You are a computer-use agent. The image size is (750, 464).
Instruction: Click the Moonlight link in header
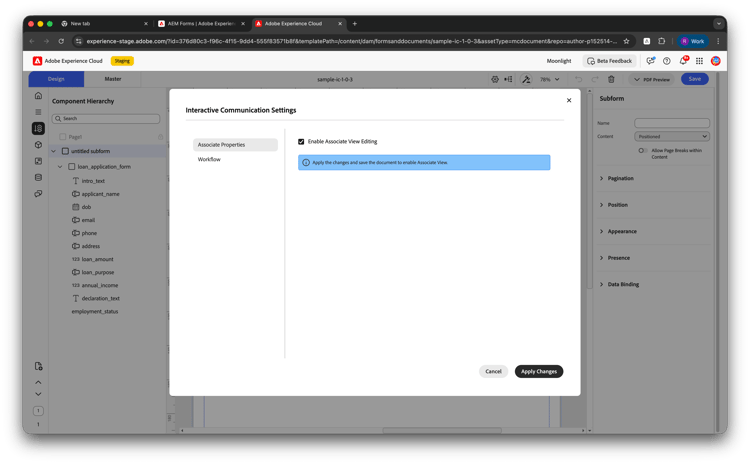[559, 61]
